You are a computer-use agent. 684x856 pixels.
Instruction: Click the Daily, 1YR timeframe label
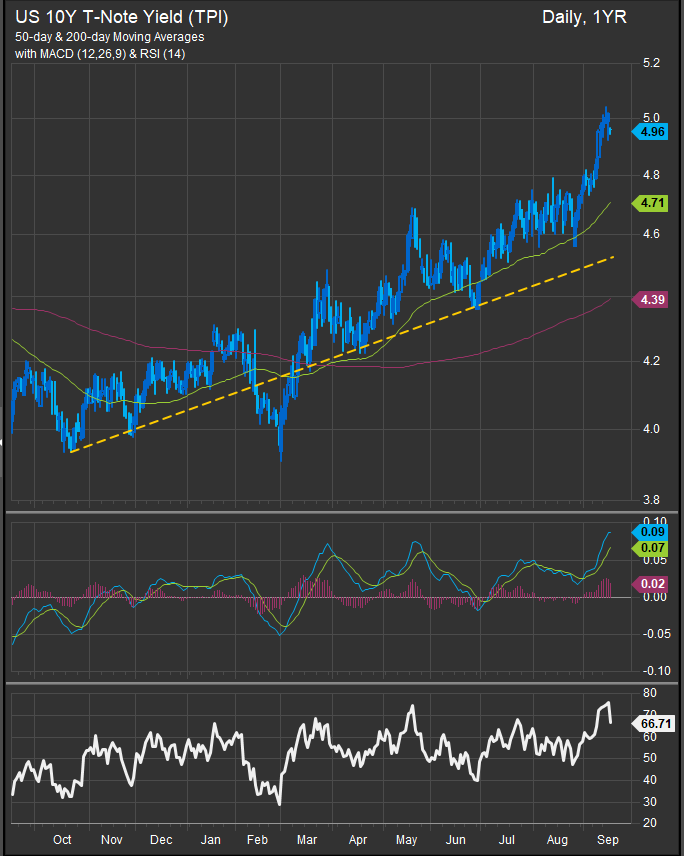pyautogui.click(x=584, y=17)
